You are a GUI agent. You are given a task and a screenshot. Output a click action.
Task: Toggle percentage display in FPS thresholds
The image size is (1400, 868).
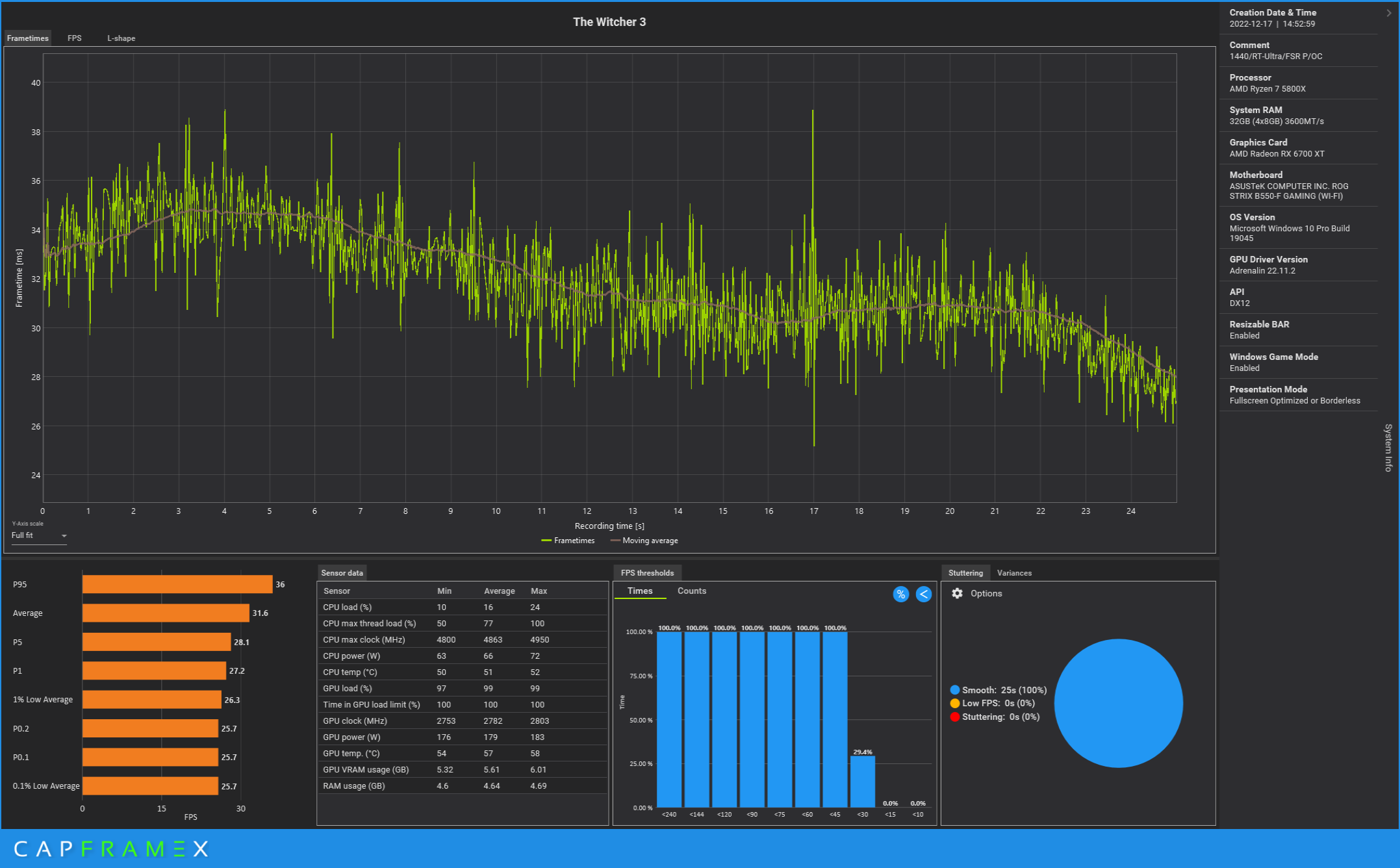click(x=900, y=594)
